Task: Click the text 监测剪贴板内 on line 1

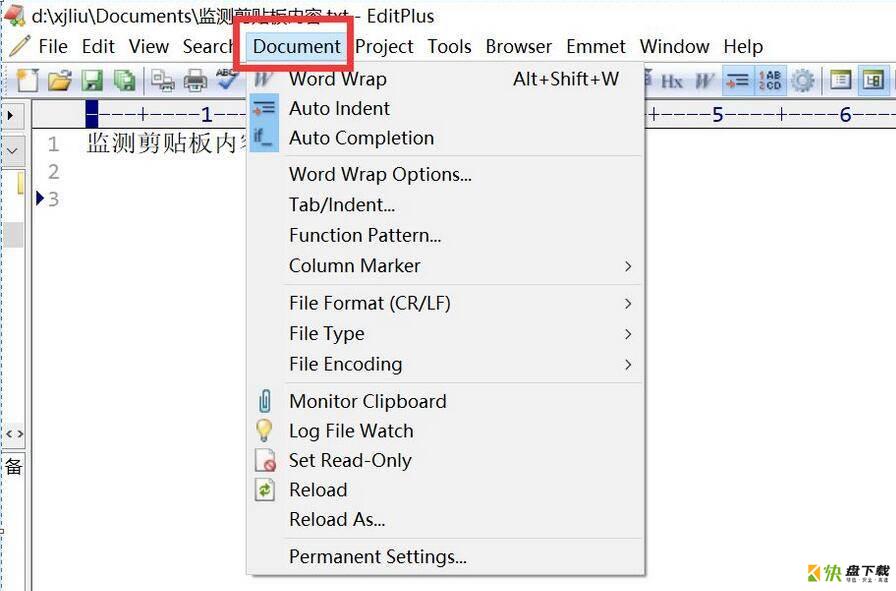Action: click(163, 143)
